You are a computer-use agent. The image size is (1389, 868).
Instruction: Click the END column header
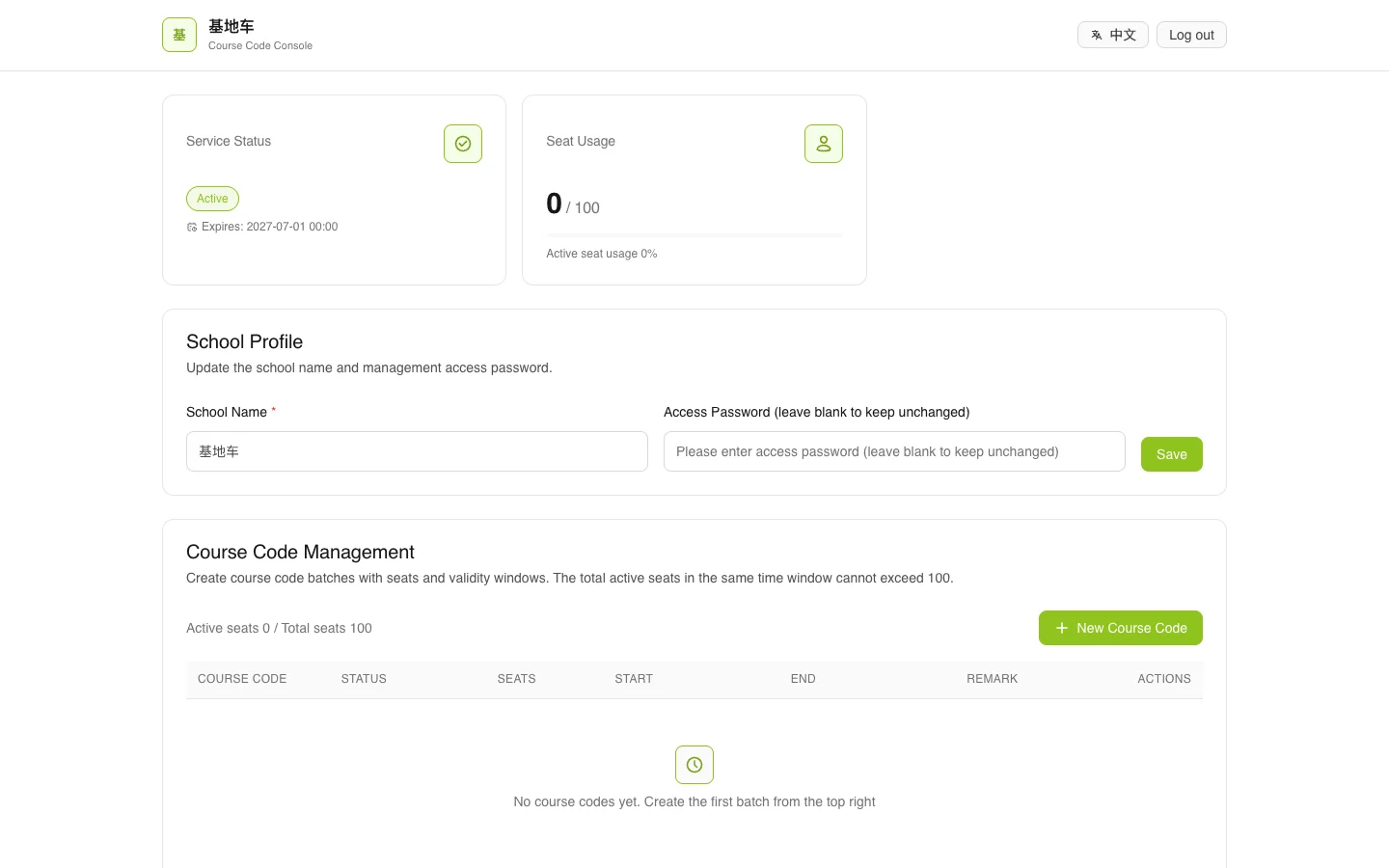point(803,679)
